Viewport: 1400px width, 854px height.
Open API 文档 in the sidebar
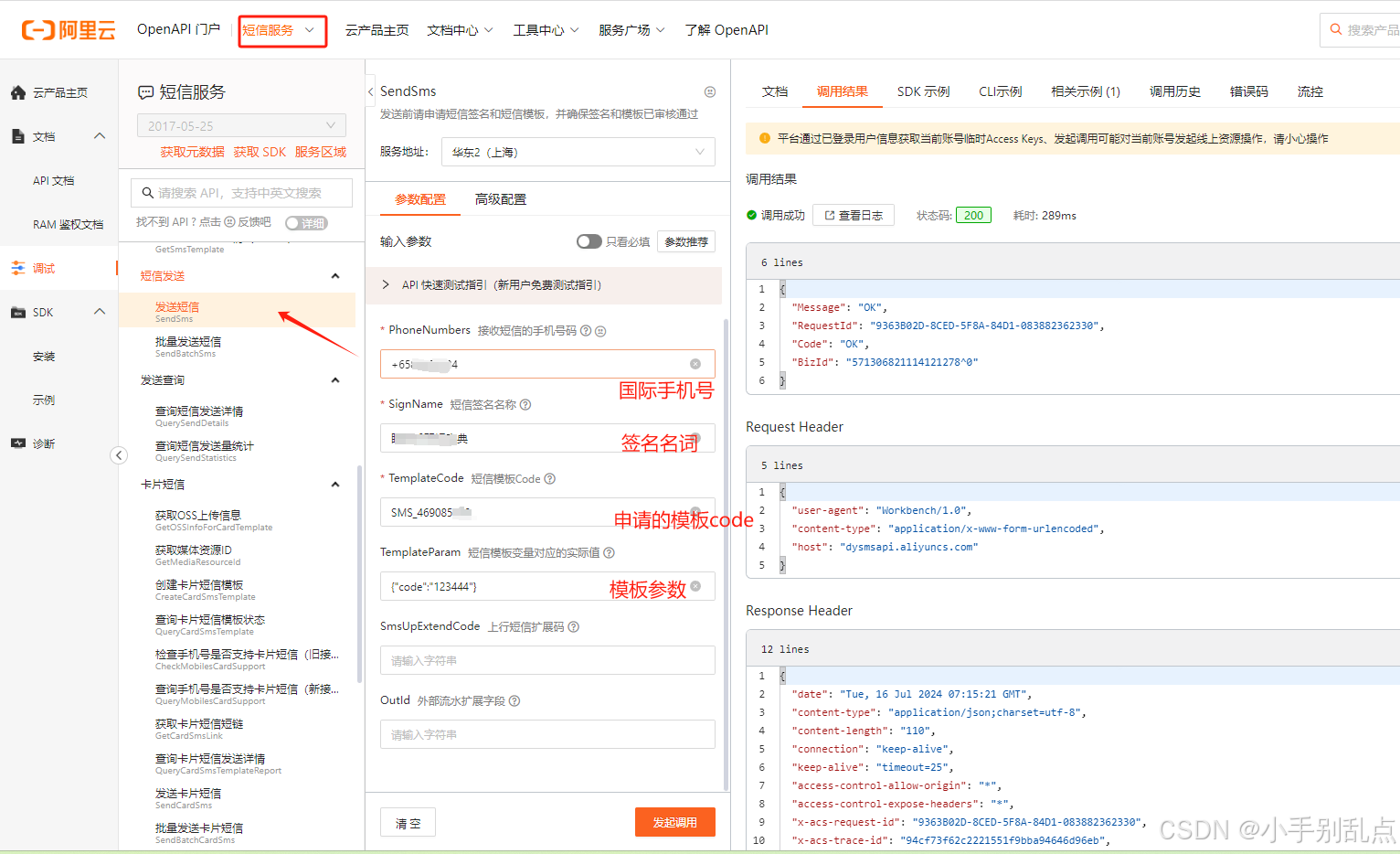[53, 180]
